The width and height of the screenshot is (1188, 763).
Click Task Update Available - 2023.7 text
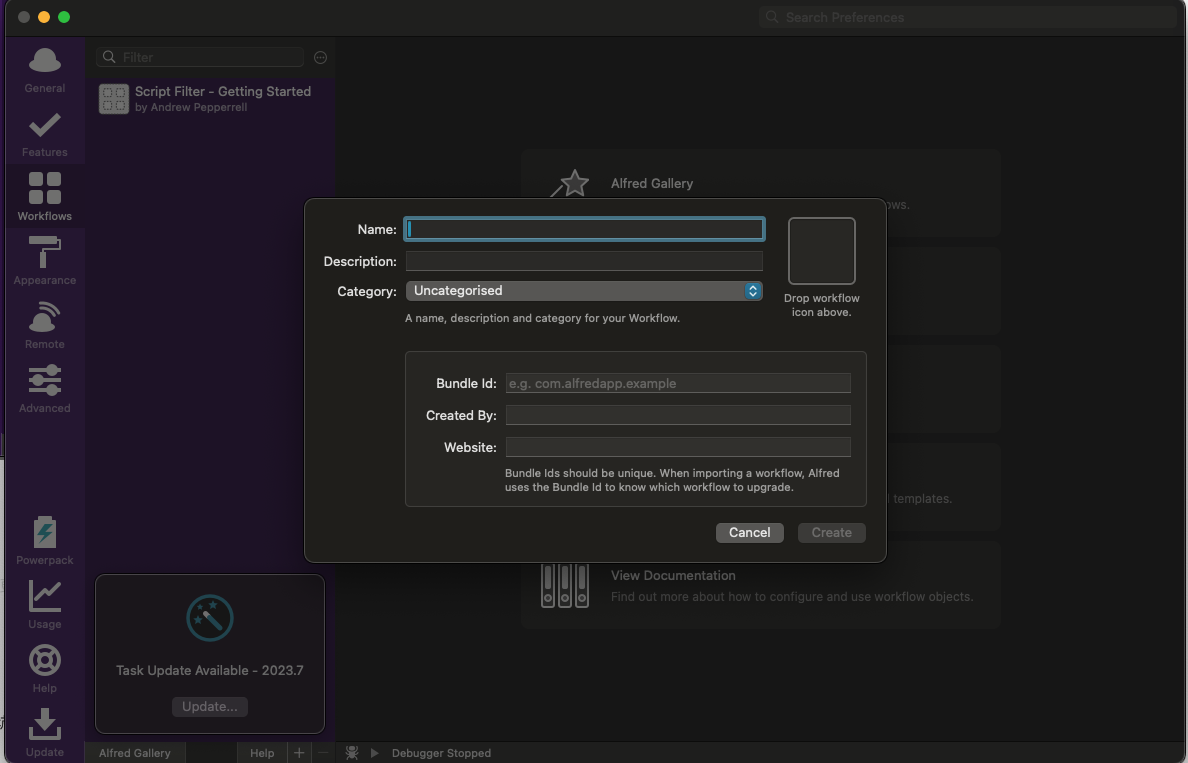(x=210, y=671)
